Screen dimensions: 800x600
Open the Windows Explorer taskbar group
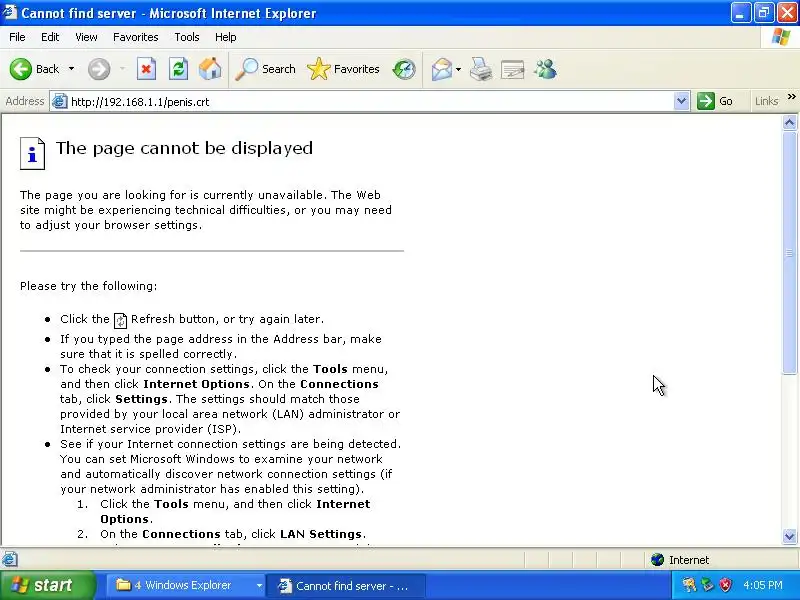pos(186,585)
